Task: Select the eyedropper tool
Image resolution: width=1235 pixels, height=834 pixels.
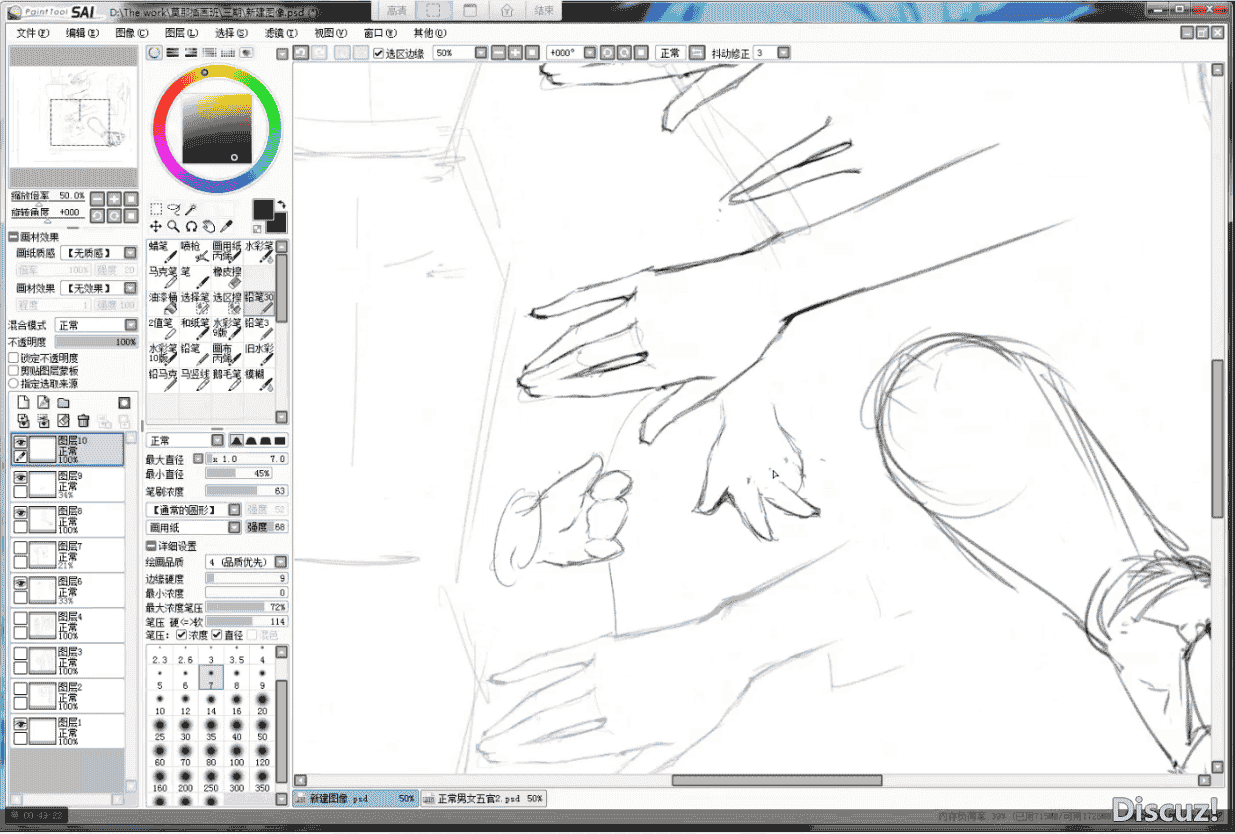Action: pyautogui.click(x=226, y=227)
